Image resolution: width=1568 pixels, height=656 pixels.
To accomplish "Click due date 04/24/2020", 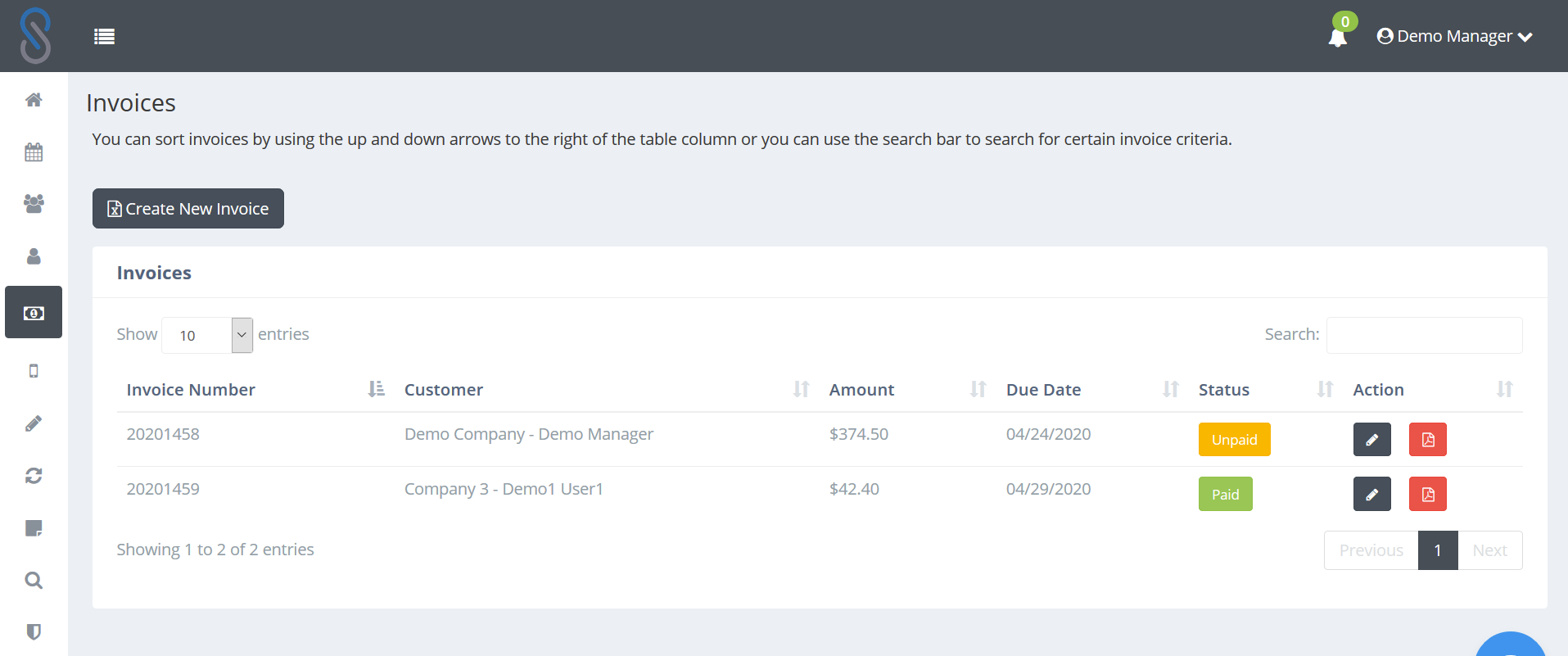I will tap(1048, 434).
